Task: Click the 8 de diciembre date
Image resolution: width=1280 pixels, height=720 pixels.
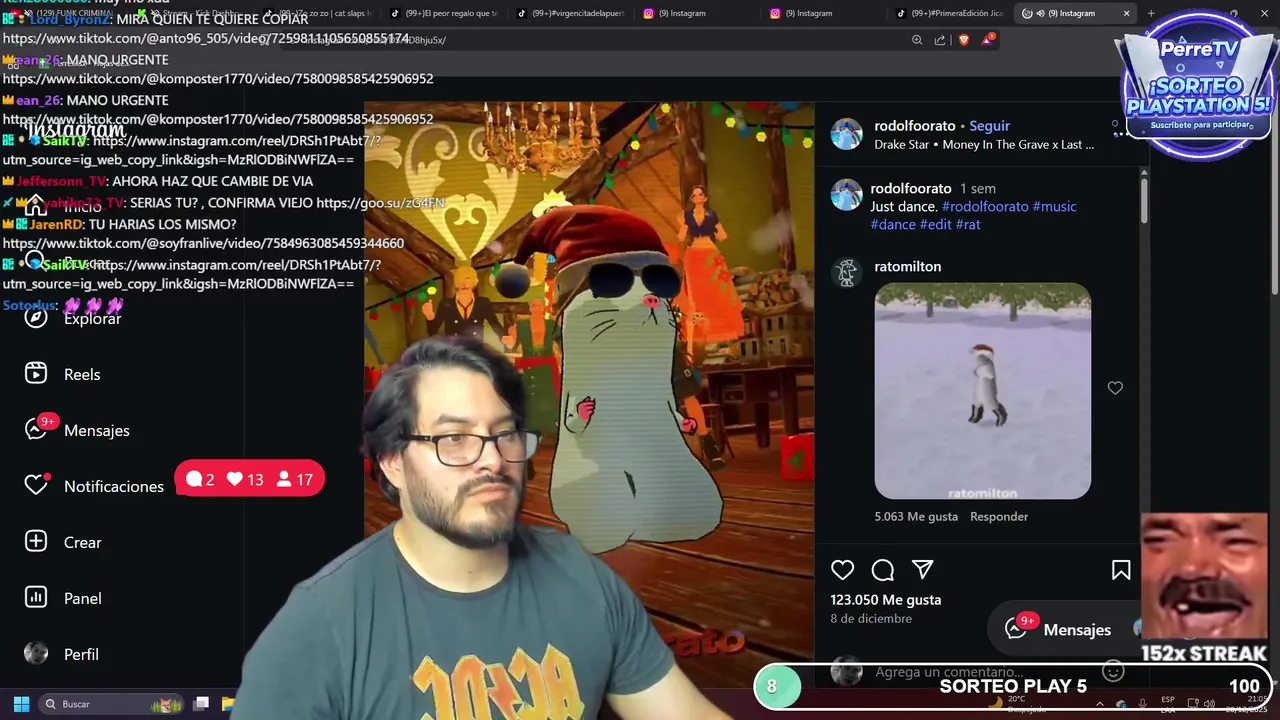Action: click(x=871, y=618)
